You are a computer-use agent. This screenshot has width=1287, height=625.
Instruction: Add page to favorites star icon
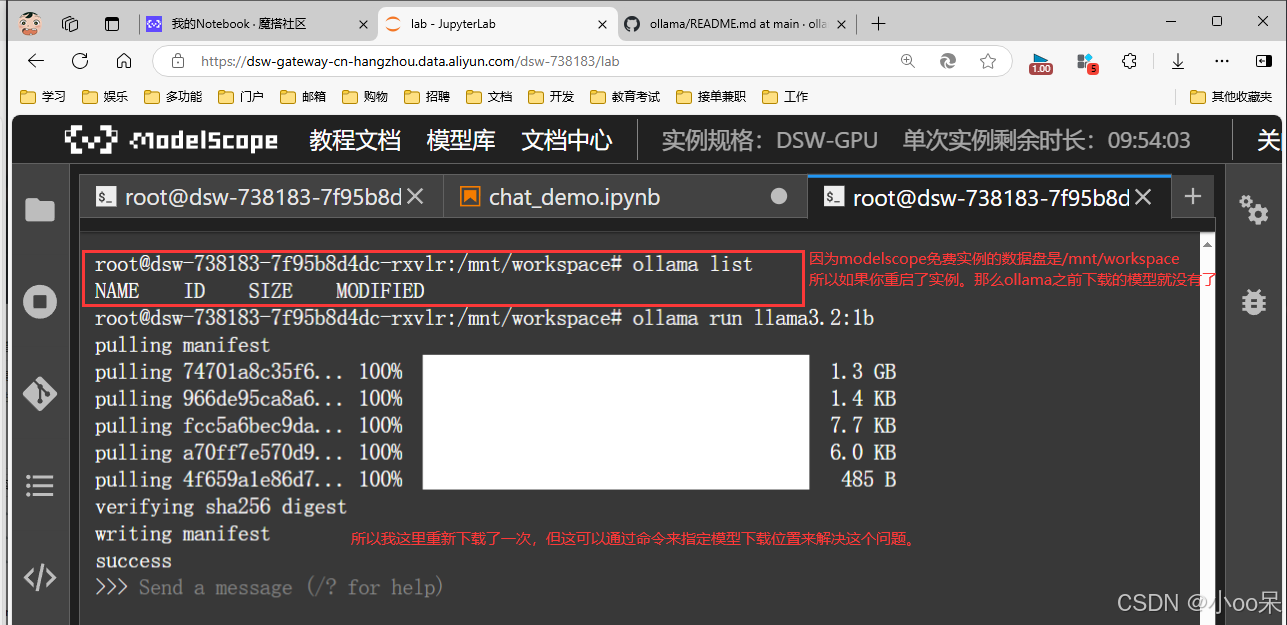(x=988, y=61)
